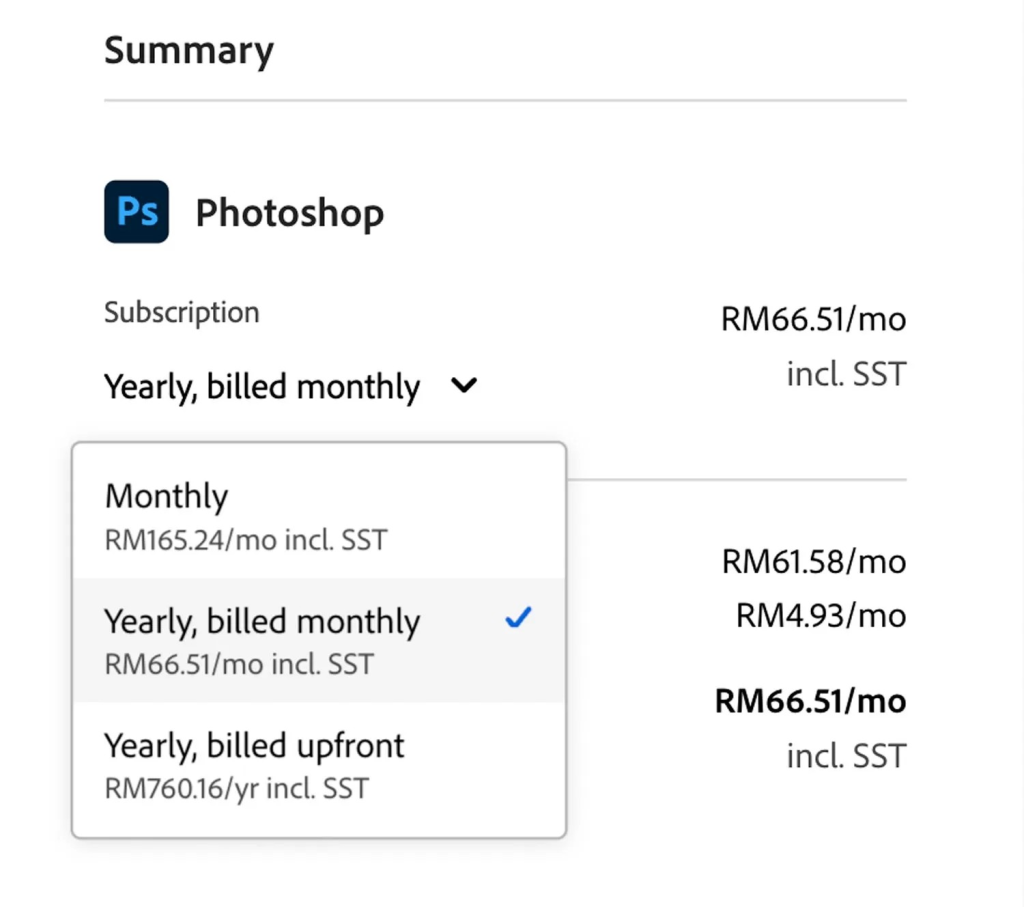Click the bold RM66.51/mo total price
Image resolution: width=1024 pixels, height=907 pixels.
[810, 701]
